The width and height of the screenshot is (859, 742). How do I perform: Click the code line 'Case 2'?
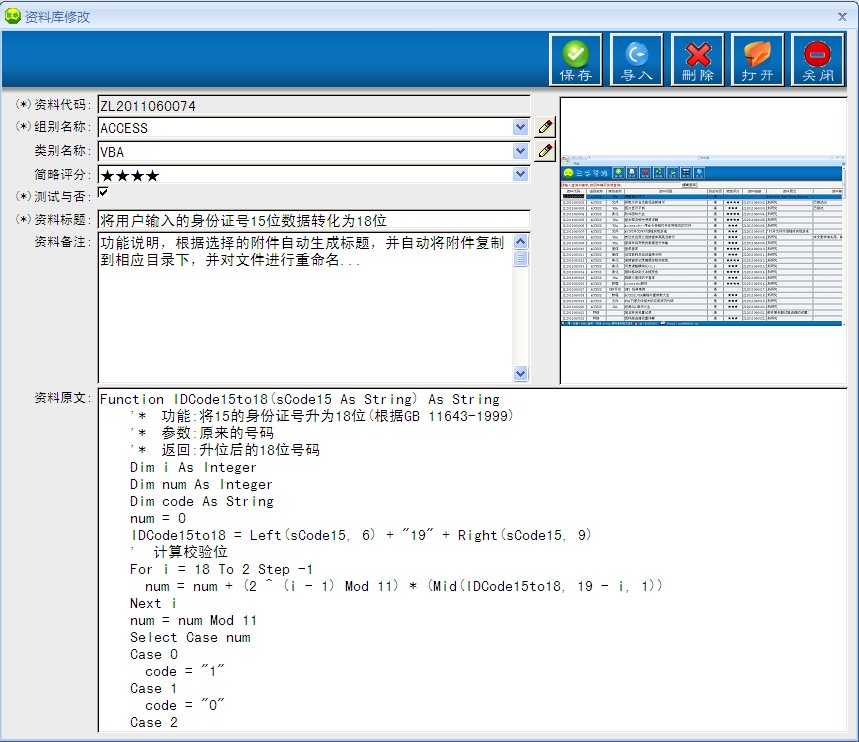[x=154, y=722]
